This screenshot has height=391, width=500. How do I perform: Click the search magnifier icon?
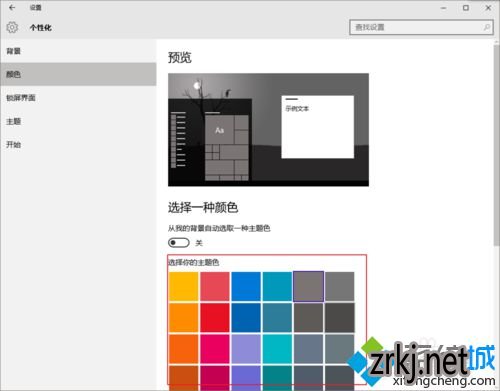pos(487,27)
